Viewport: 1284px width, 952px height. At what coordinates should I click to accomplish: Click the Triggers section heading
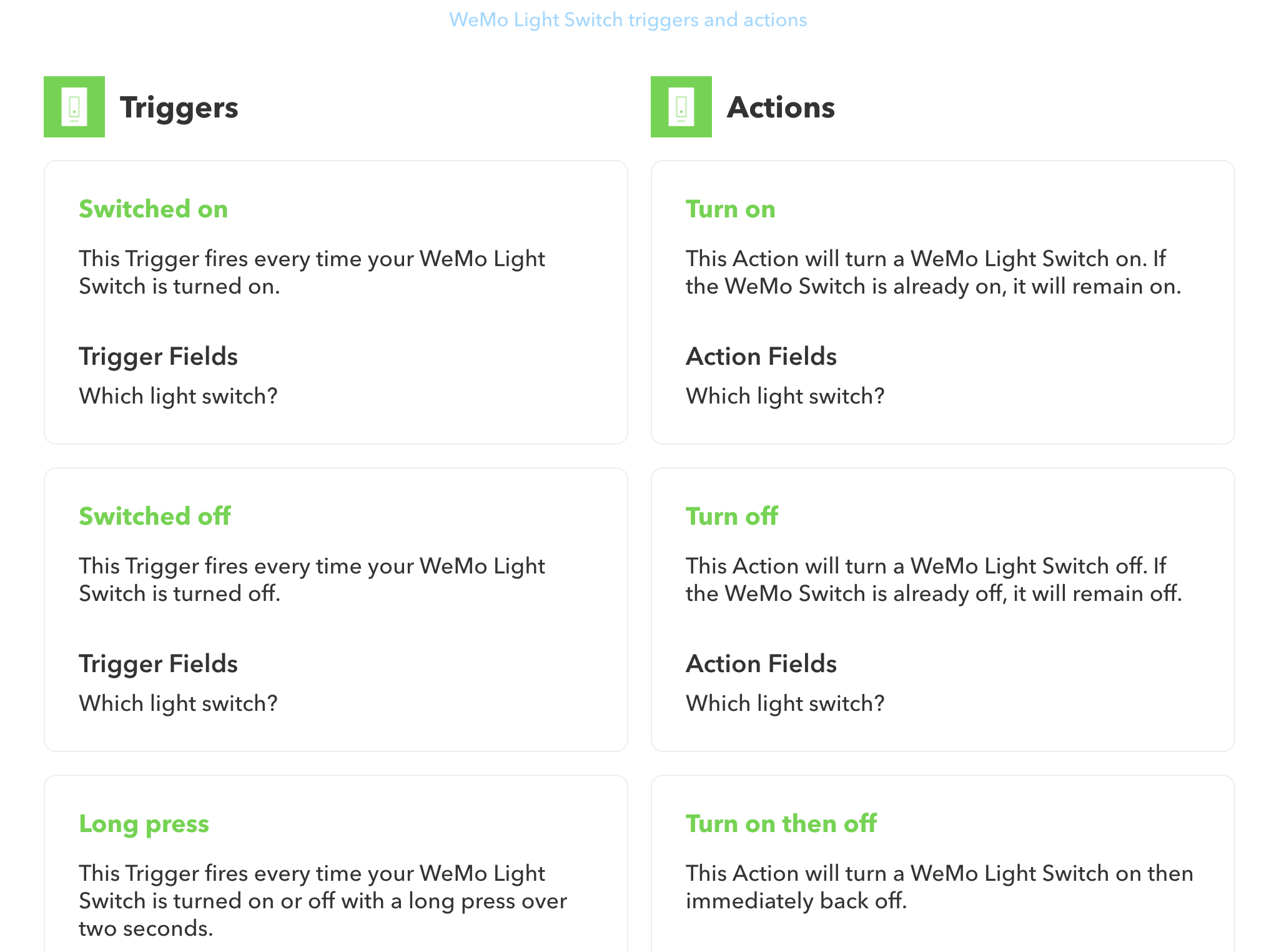click(x=179, y=107)
